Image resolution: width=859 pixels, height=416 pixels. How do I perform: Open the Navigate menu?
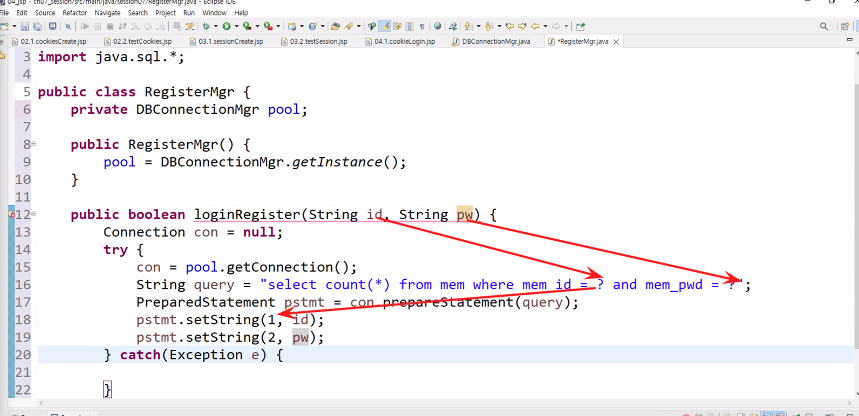click(107, 12)
